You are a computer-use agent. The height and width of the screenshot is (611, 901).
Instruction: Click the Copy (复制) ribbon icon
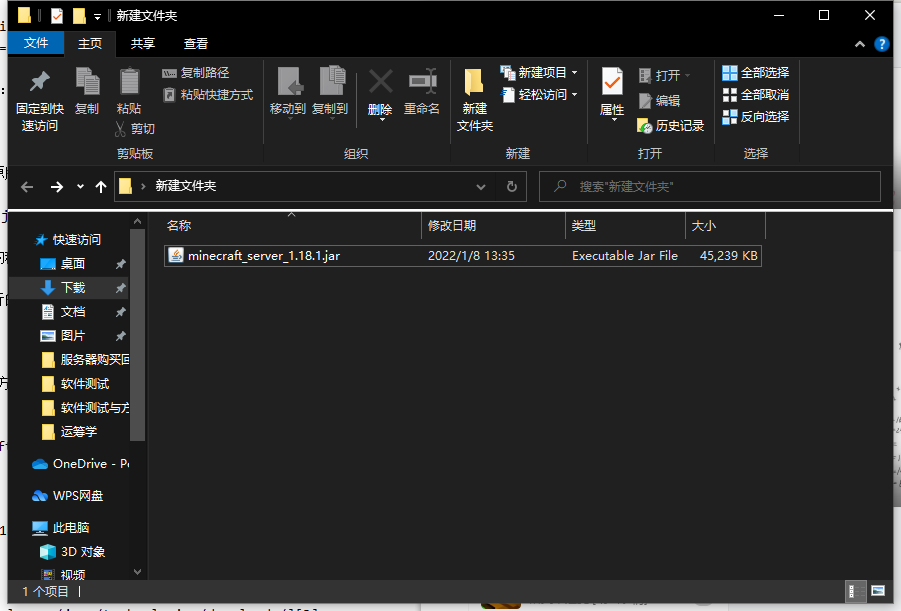(87, 91)
